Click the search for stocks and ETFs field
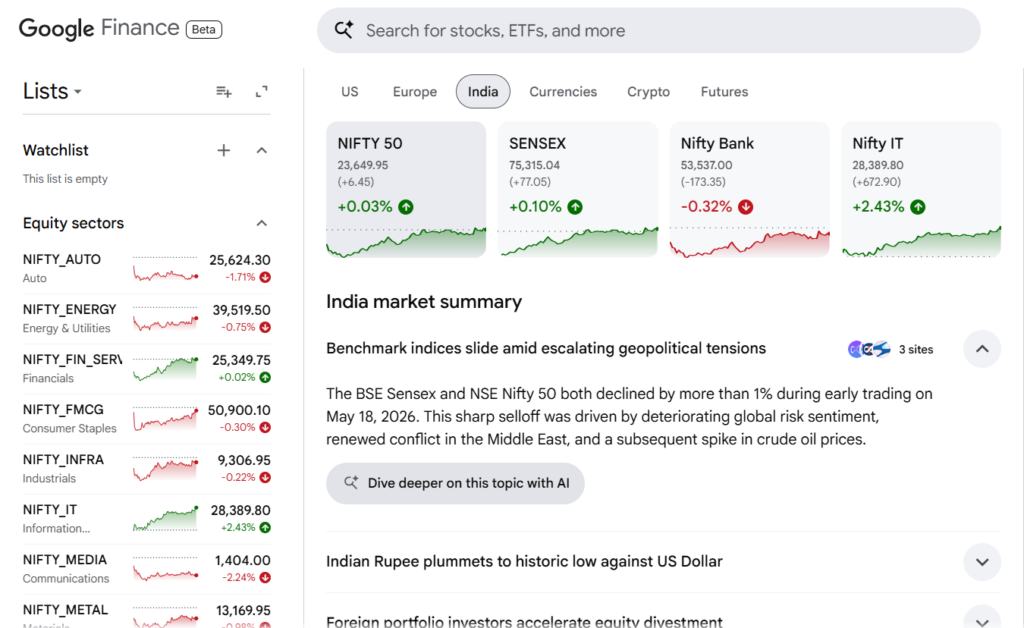 click(x=648, y=31)
